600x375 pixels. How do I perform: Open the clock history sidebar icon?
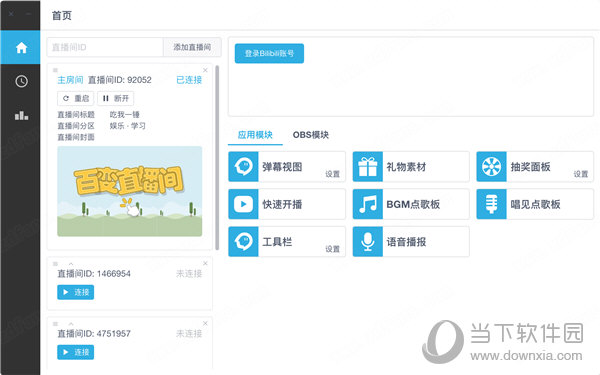21,81
